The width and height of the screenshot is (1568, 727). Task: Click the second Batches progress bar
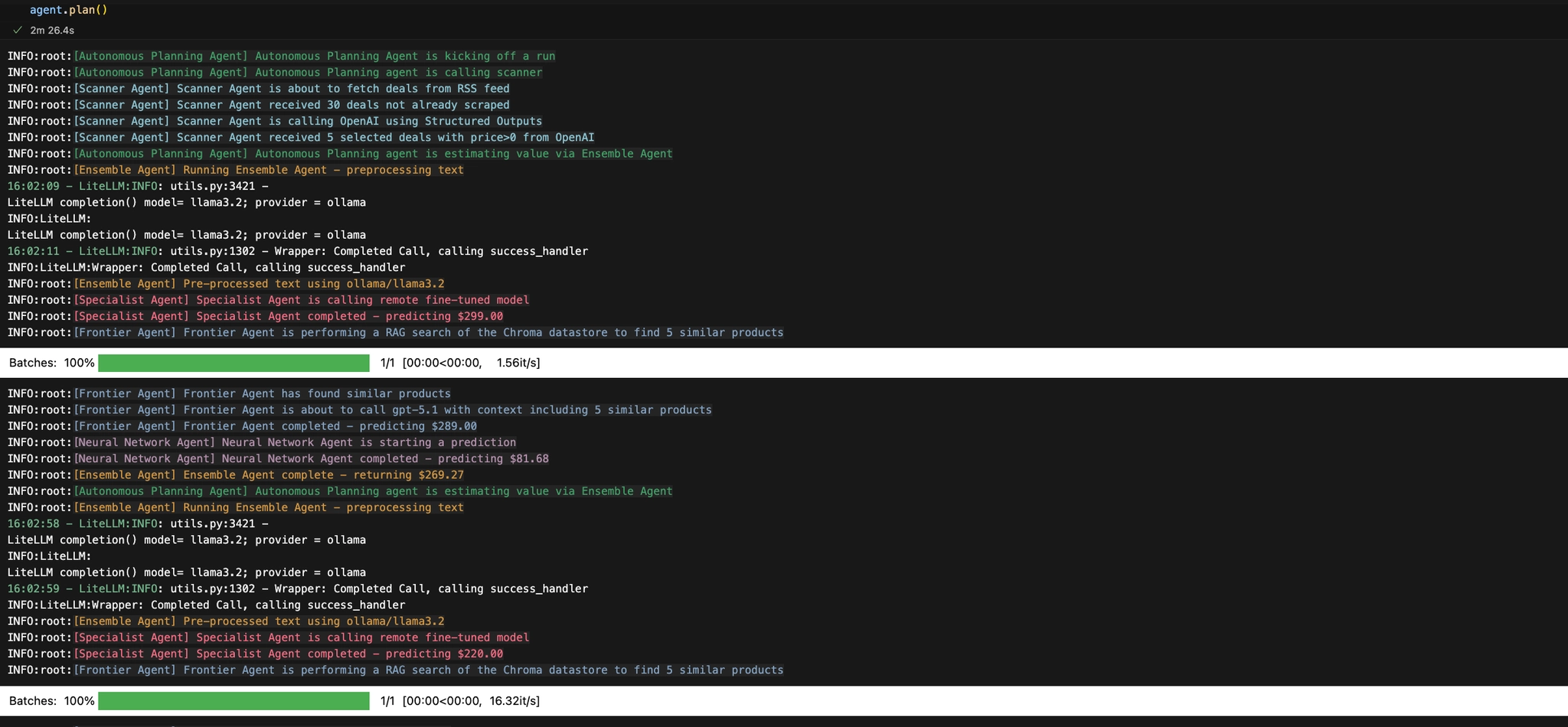234,701
